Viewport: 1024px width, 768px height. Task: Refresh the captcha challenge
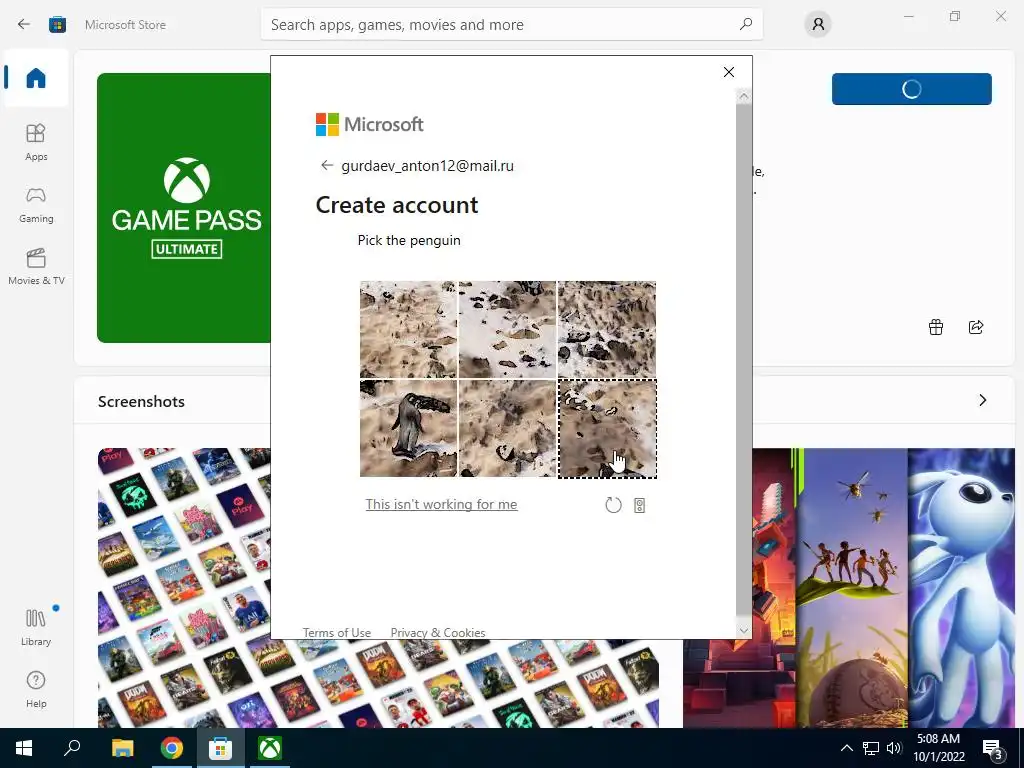coord(613,505)
